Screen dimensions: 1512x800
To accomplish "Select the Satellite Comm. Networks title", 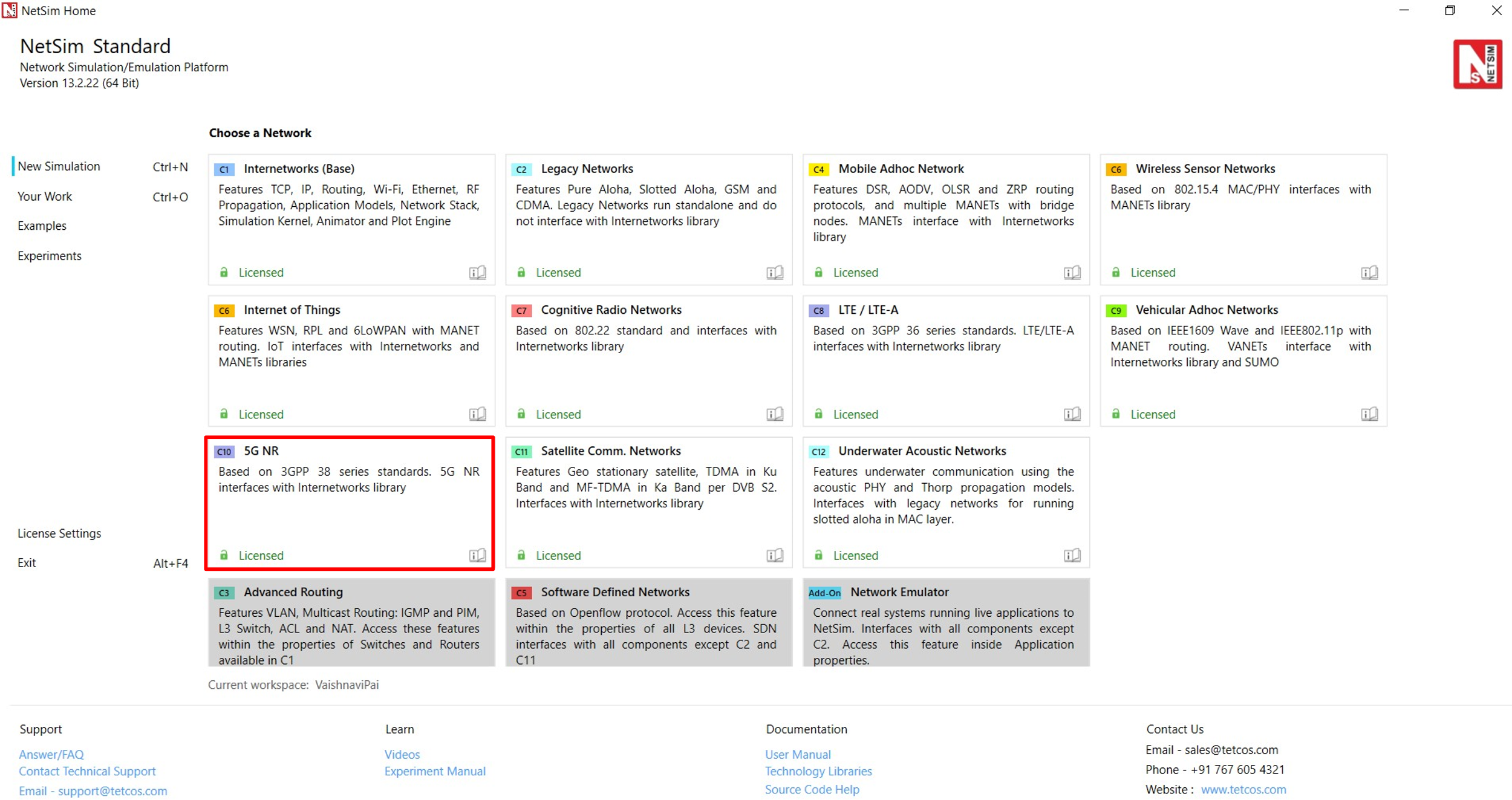I will click(x=611, y=451).
